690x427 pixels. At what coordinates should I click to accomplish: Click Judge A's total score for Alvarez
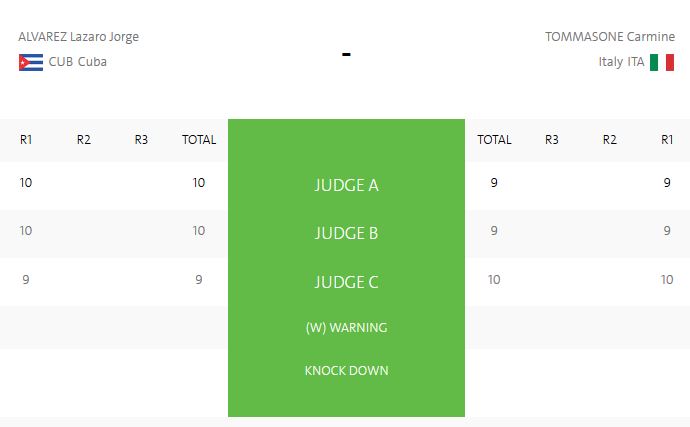click(x=199, y=183)
